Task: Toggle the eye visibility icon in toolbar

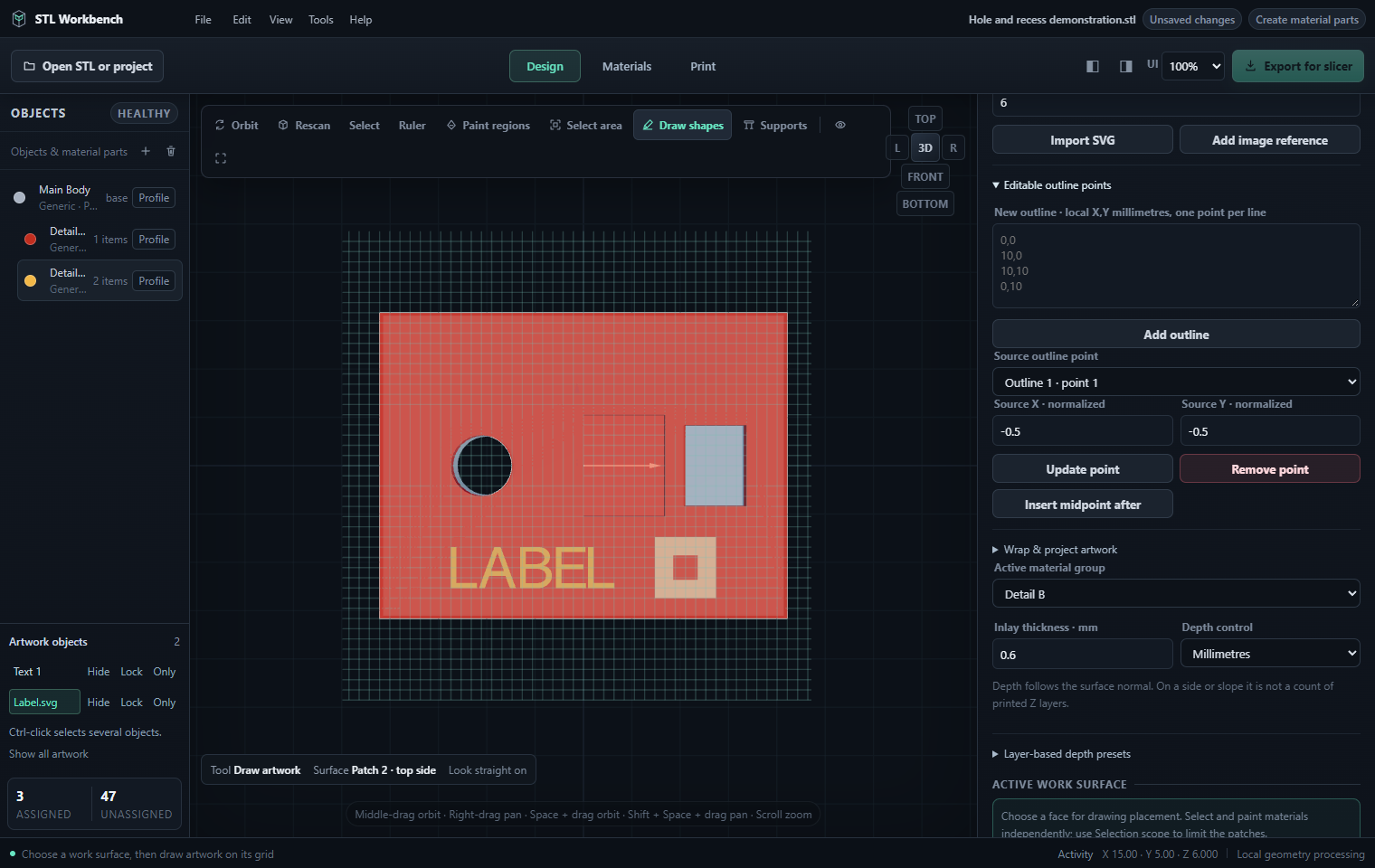Action: [x=840, y=126]
